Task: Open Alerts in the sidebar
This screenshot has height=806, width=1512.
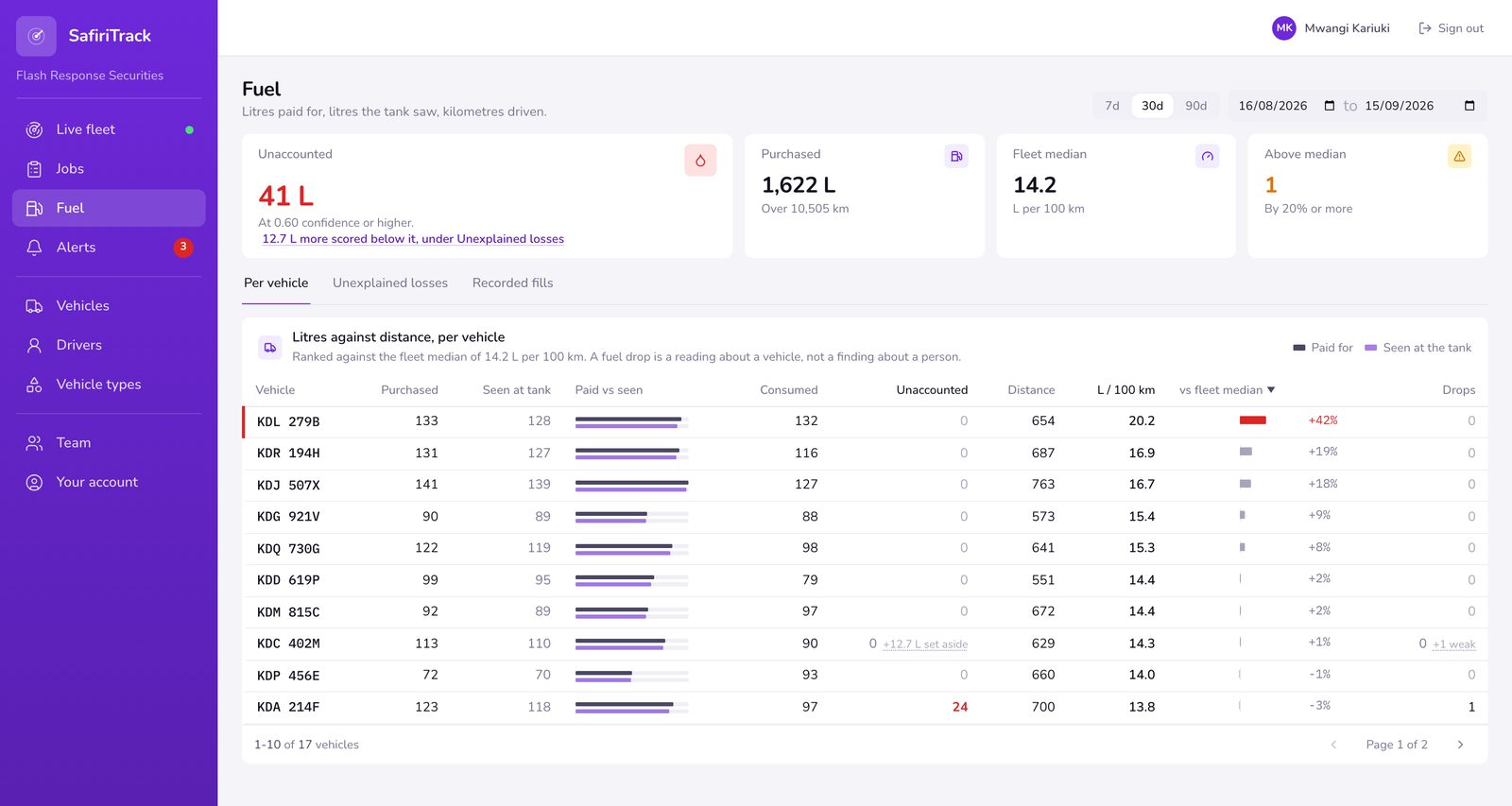Action: click(x=109, y=248)
